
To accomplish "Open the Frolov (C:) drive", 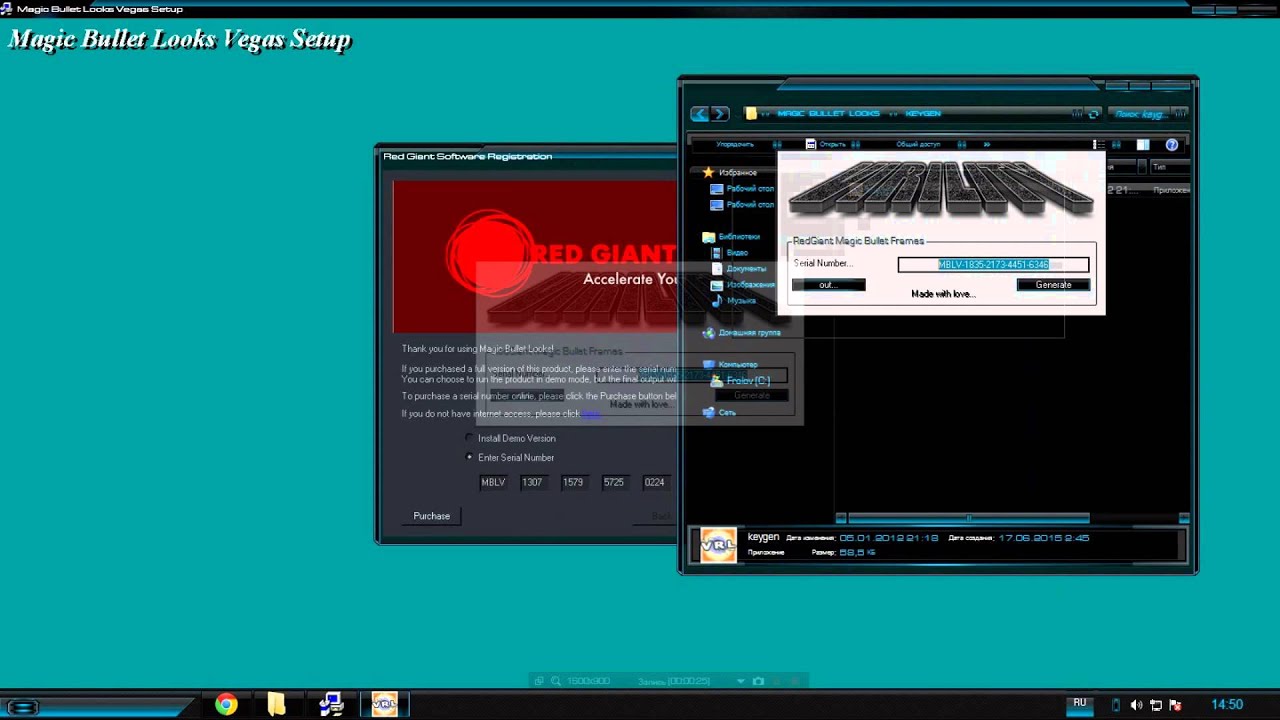I will coord(741,381).
